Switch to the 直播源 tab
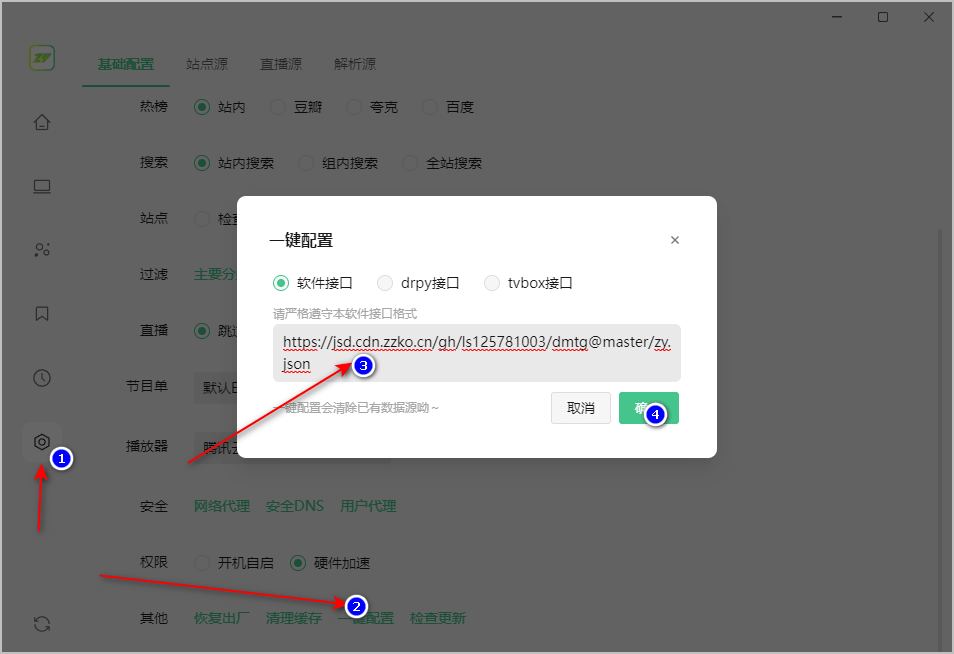The width and height of the screenshot is (954, 654). (281, 64)
